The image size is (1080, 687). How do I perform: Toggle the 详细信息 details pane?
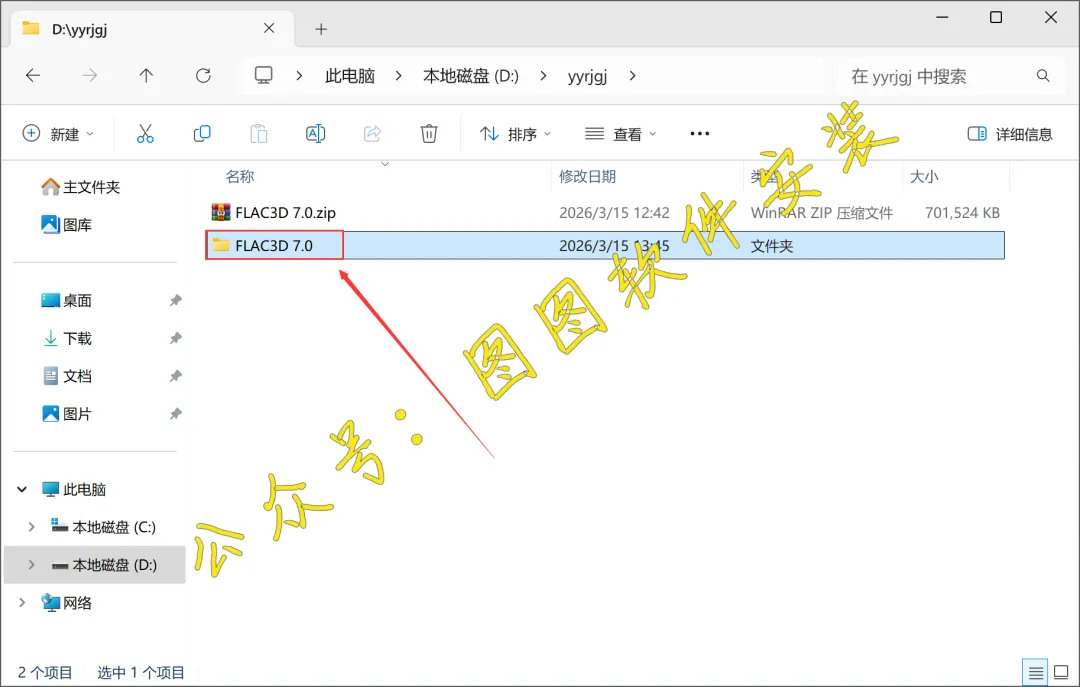[x=1010, y=134]
